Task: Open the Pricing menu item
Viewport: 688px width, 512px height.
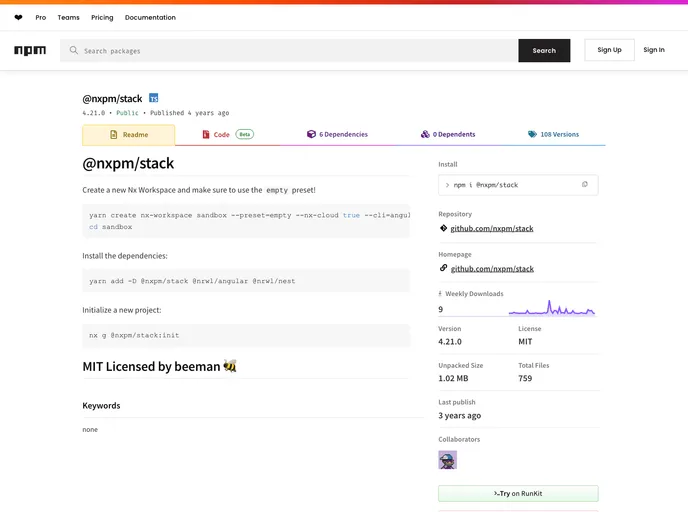Action: pos(102,18)
